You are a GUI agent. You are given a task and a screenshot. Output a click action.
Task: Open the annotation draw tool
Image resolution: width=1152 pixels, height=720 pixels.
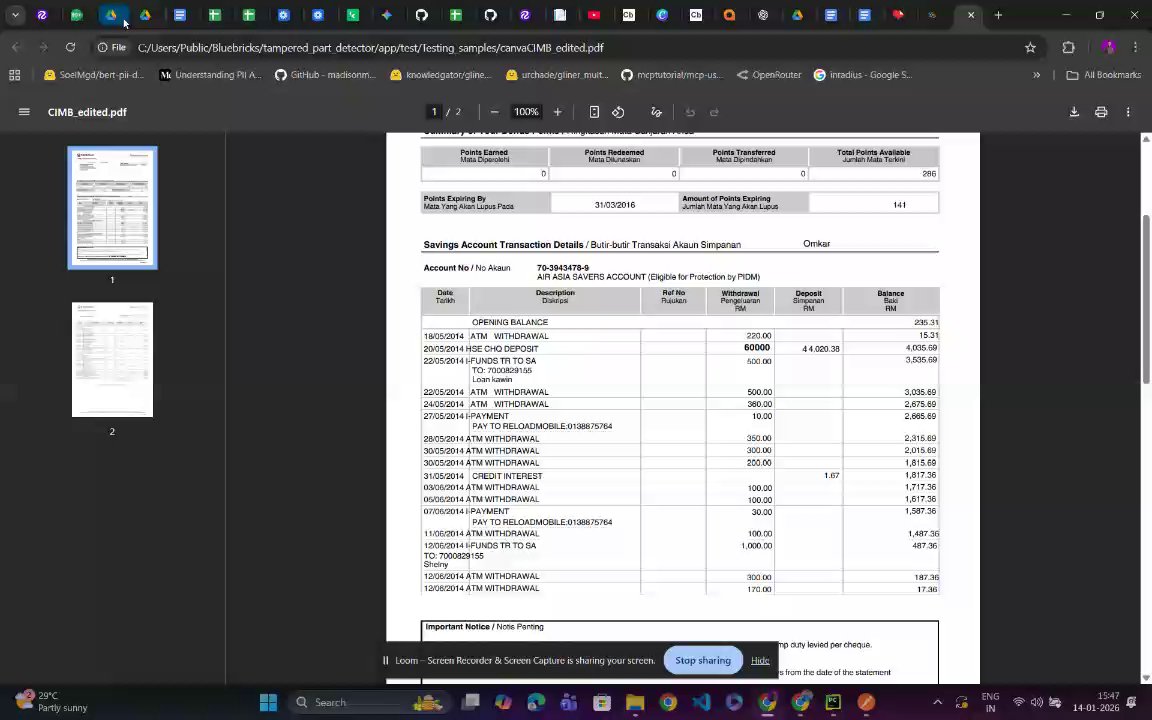pos(656,112)
